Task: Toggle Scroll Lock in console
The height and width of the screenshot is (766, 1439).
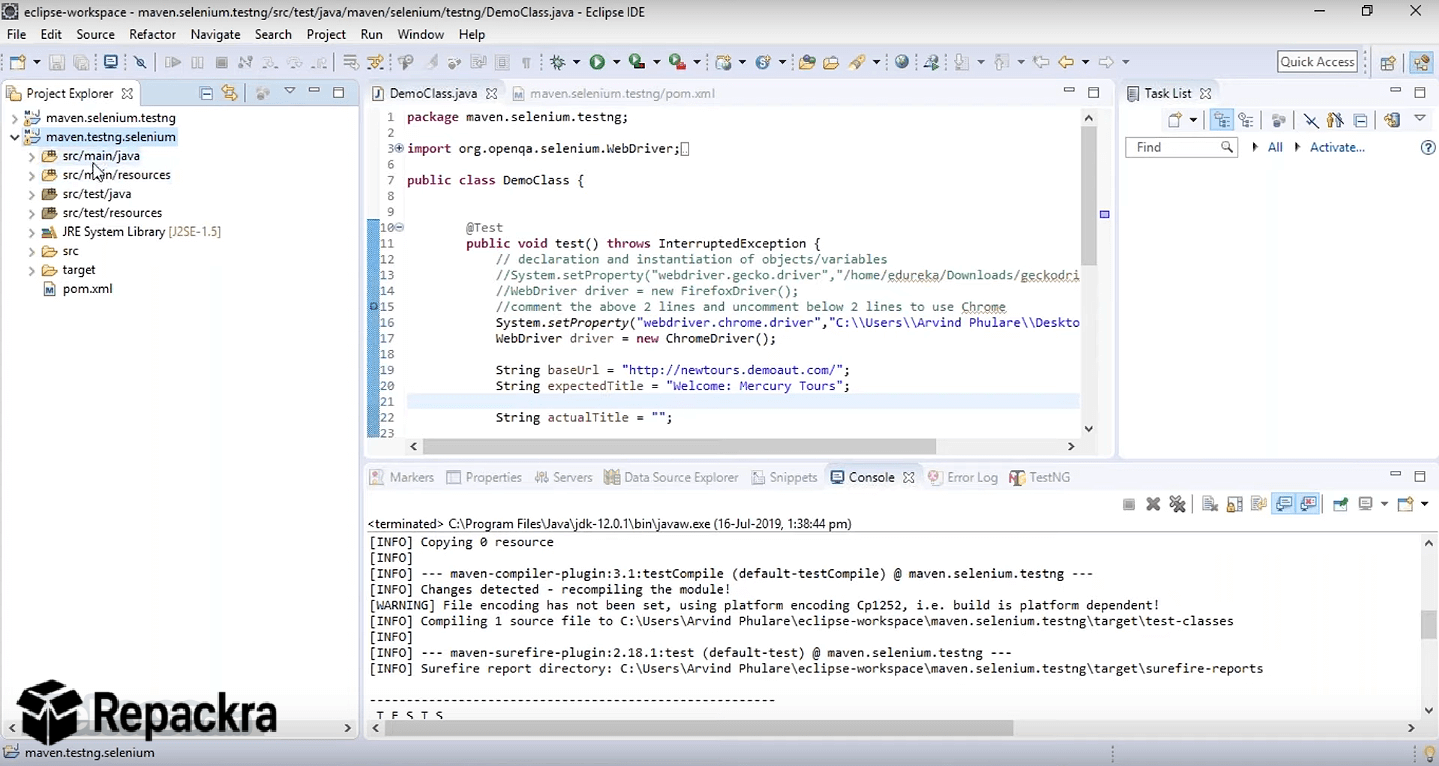Action: 1234,504
